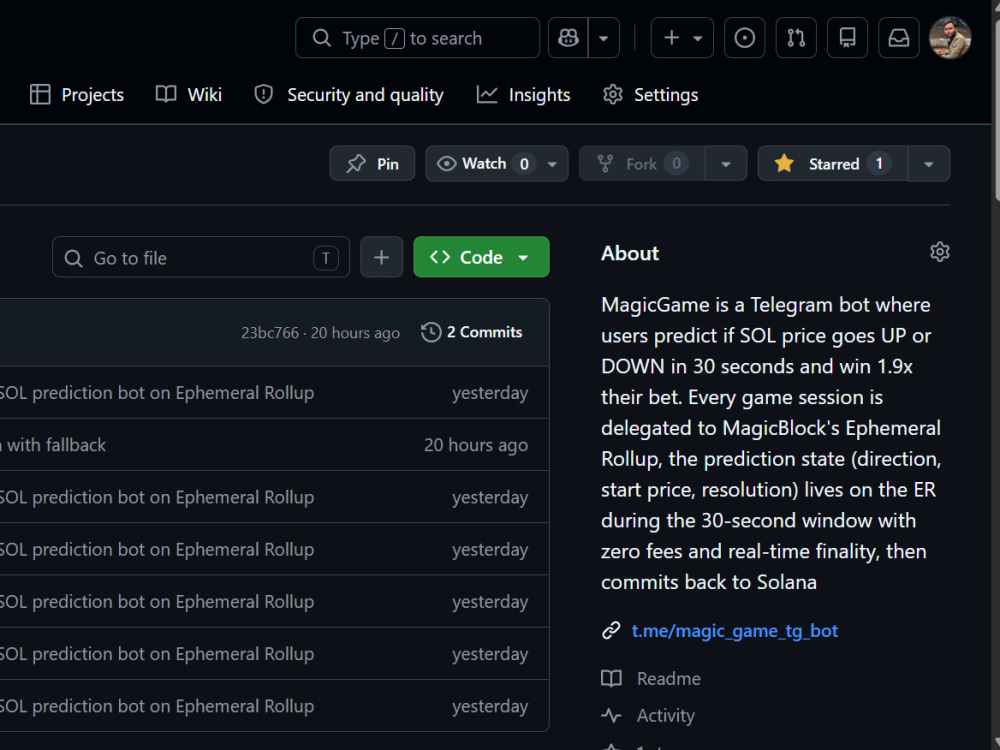Switch to the Wiki tab
Image resolution: width=1000 pixels, height=750 pixels.
click(189, 95)
